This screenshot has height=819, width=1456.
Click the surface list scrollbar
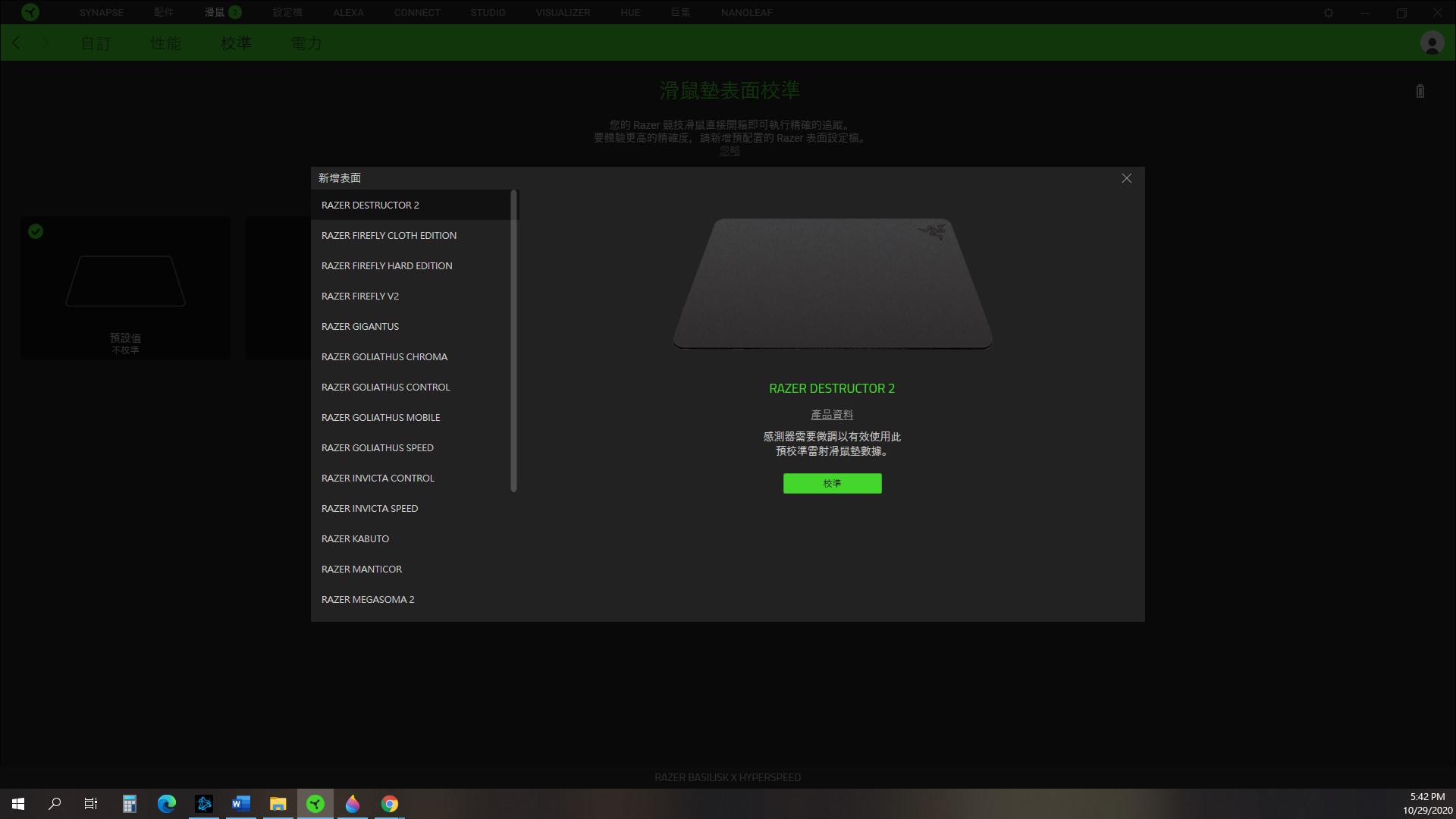coord(513,340)
